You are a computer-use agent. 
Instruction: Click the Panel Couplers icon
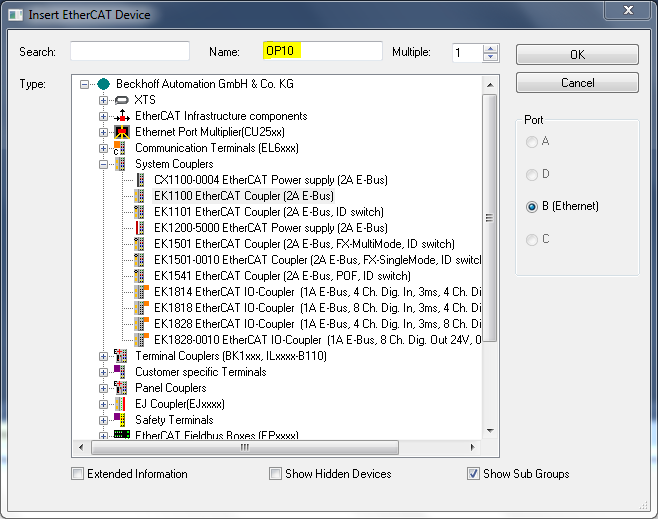click(122, 388)
